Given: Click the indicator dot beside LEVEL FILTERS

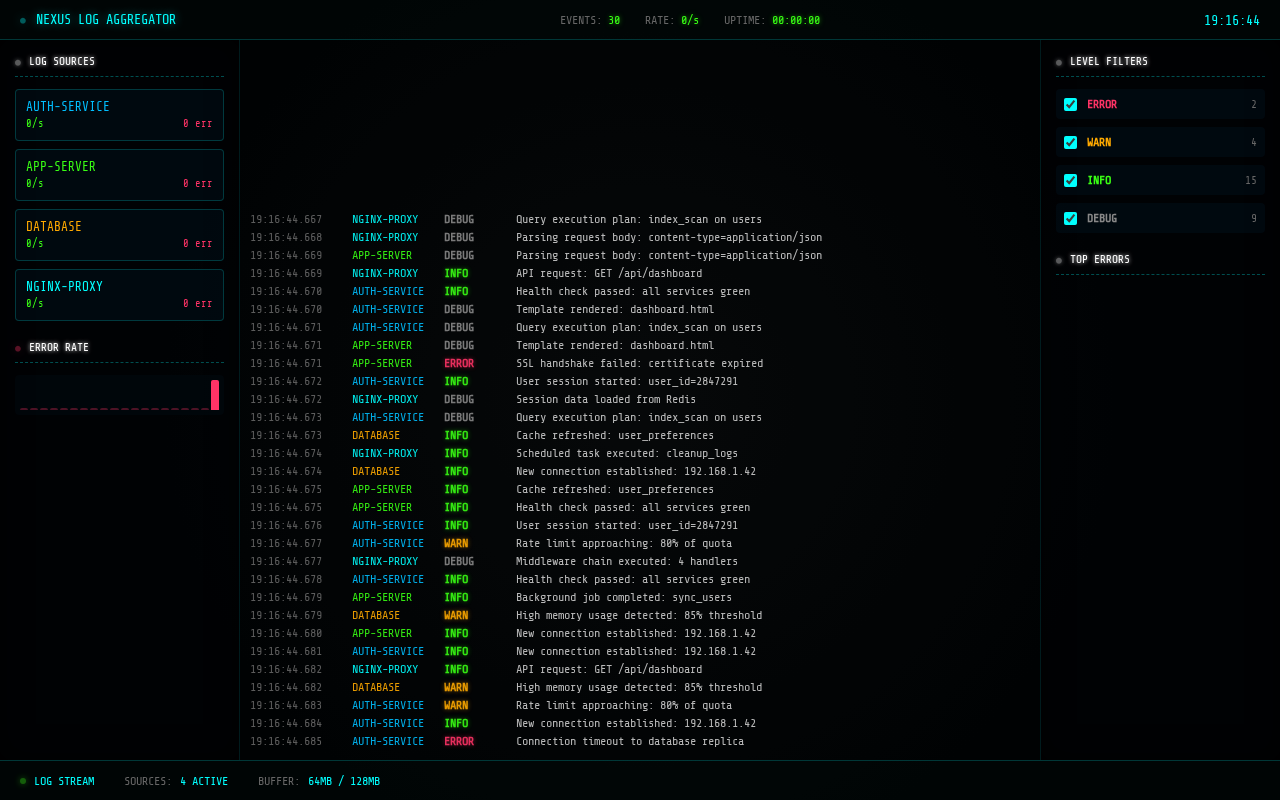Looking at the screenshot, I should [x=1058, y=62].
